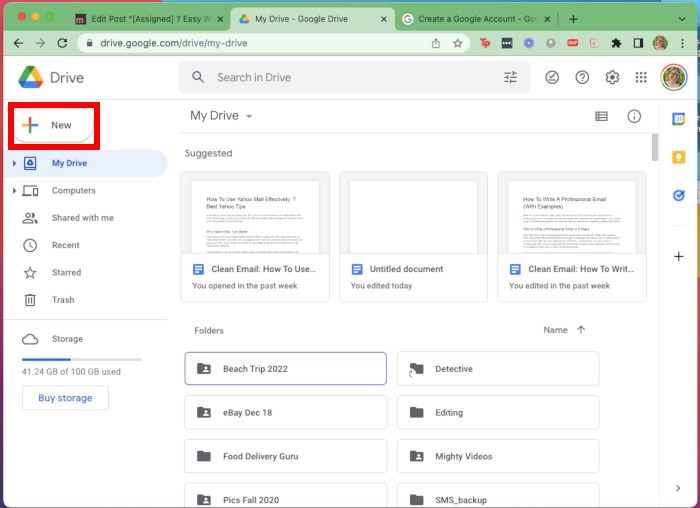Show details info icon

(634, 117)
